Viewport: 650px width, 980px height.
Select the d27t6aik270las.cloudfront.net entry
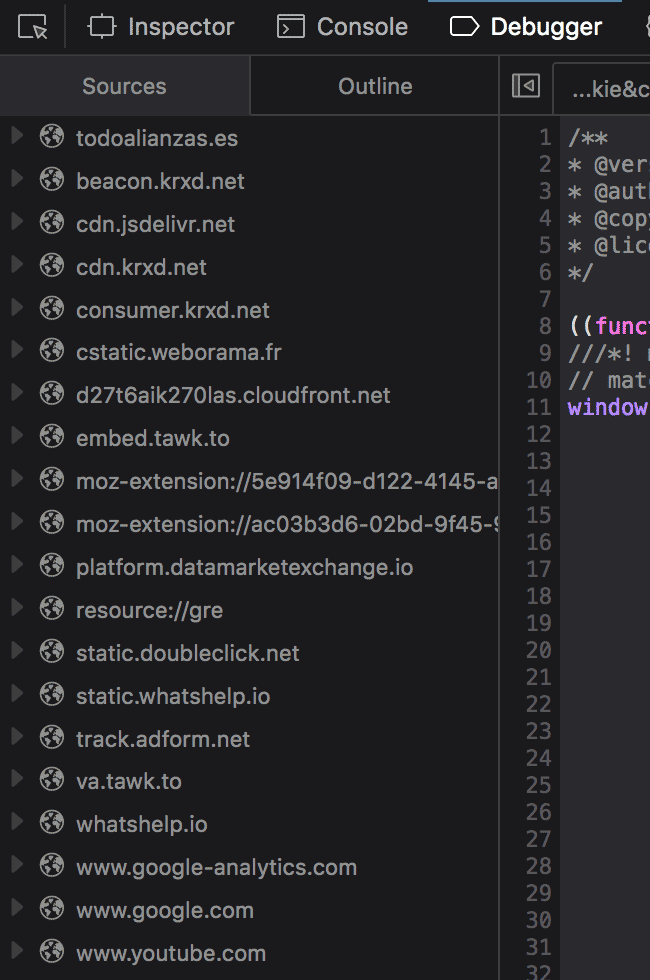coord(233,395)
